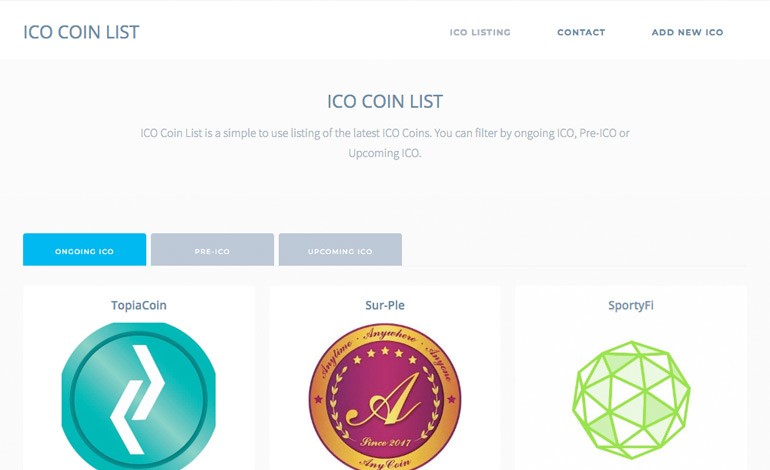Select the Ongoing ICO tab
Screen dimensions: 770x470
coord(84,249)
